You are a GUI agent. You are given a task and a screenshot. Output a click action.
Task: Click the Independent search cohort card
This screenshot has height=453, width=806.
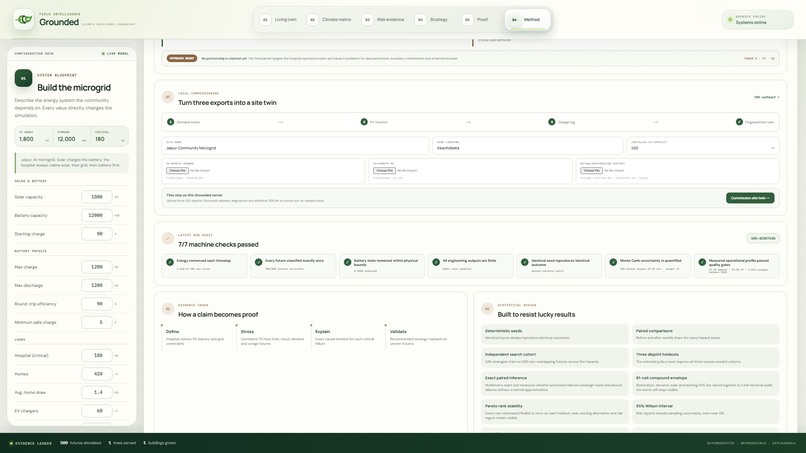555,358
